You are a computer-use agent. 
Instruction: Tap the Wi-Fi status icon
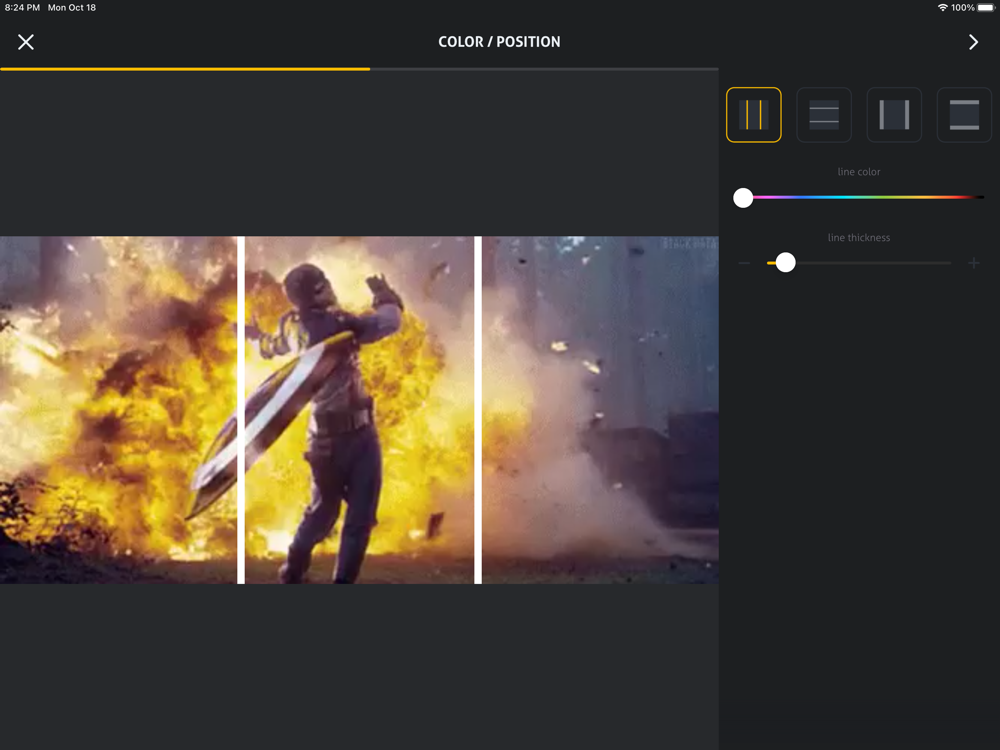(x=943, y=8)
